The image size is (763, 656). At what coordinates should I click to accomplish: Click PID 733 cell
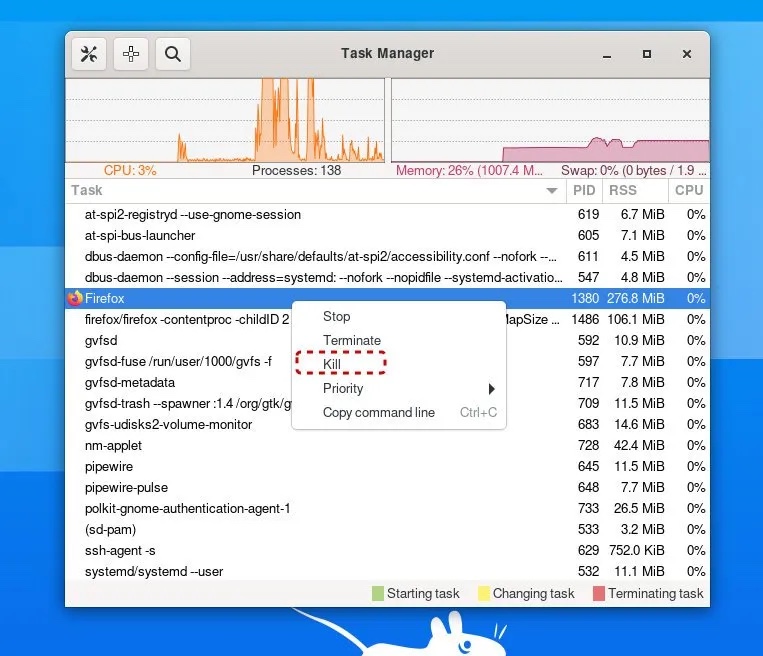(588, 508)
